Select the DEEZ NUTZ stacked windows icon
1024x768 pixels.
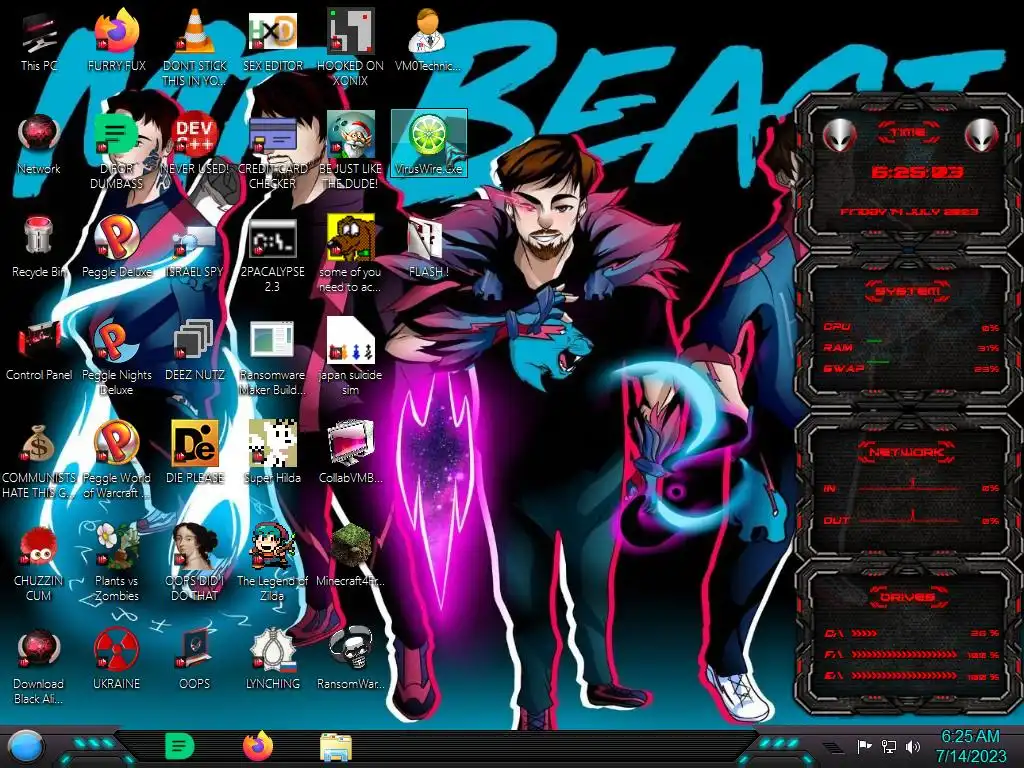[x=194, y=350]
